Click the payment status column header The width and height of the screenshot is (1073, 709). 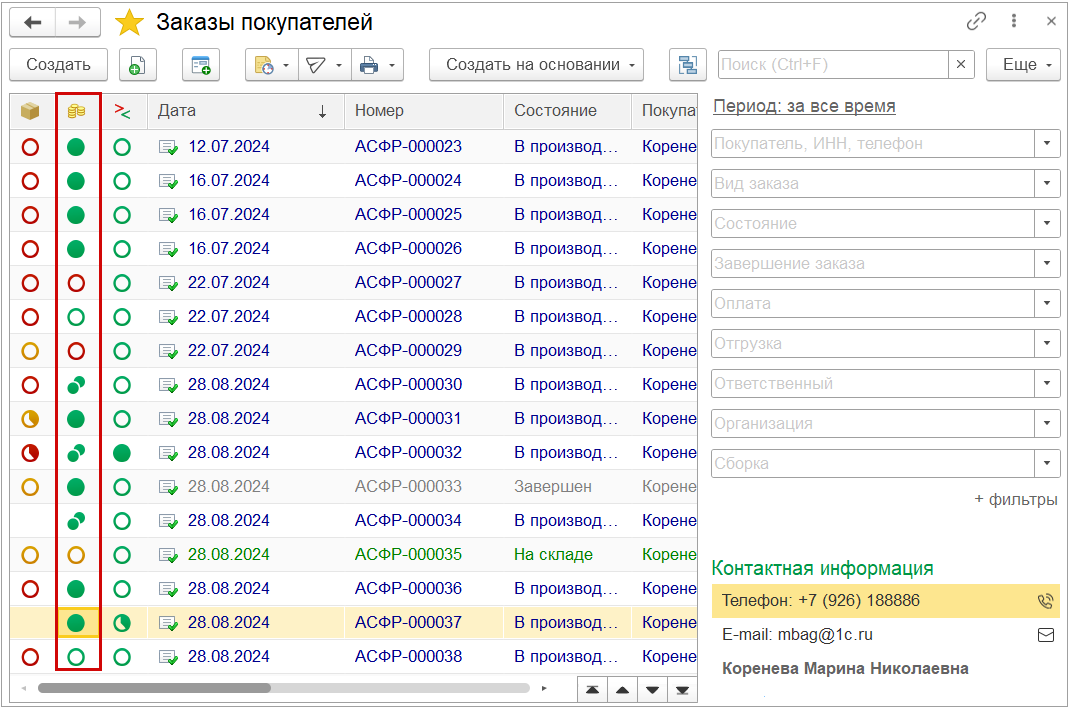(x=77, y=111)
